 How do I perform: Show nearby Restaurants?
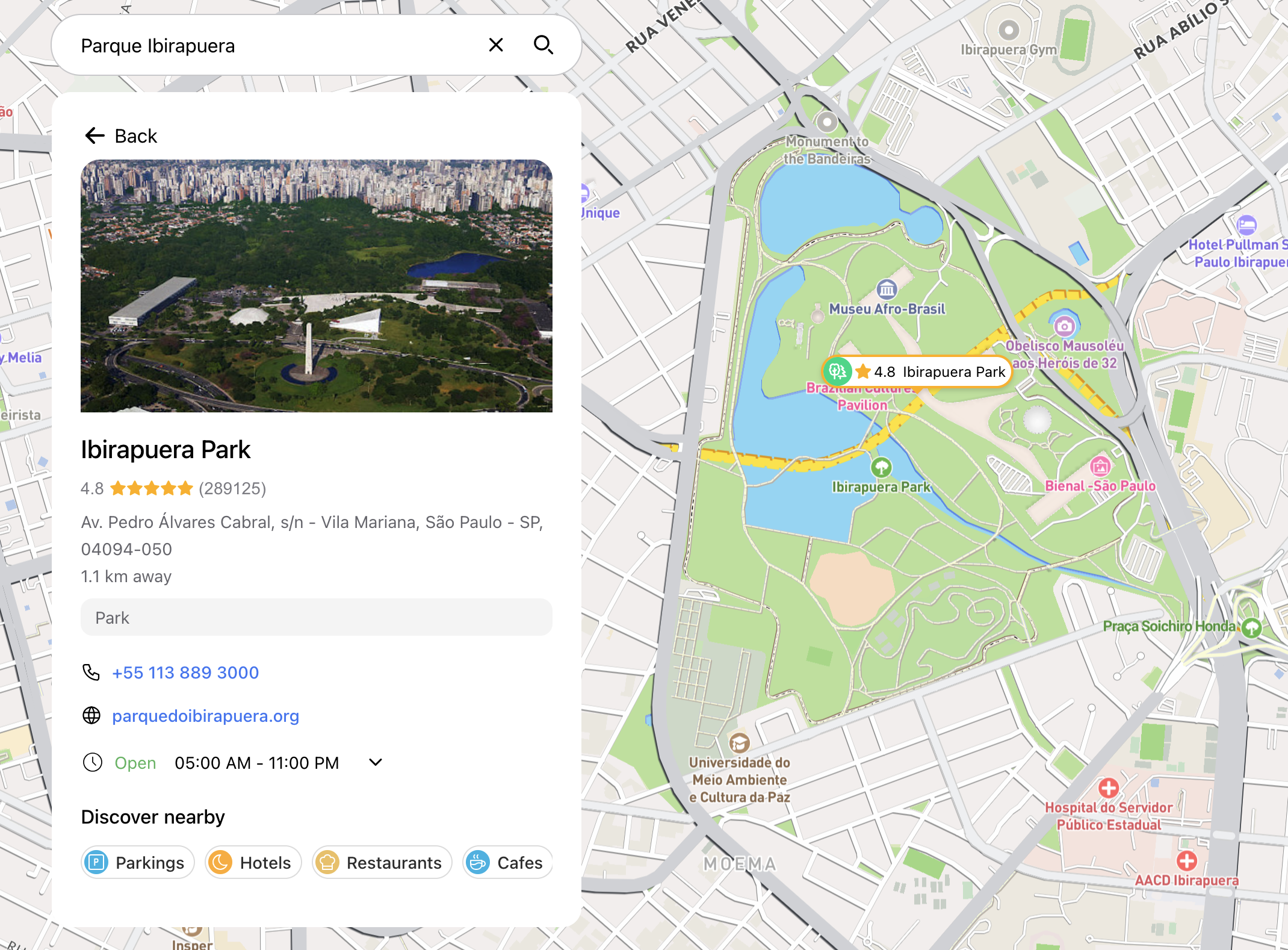click(382, 863)
